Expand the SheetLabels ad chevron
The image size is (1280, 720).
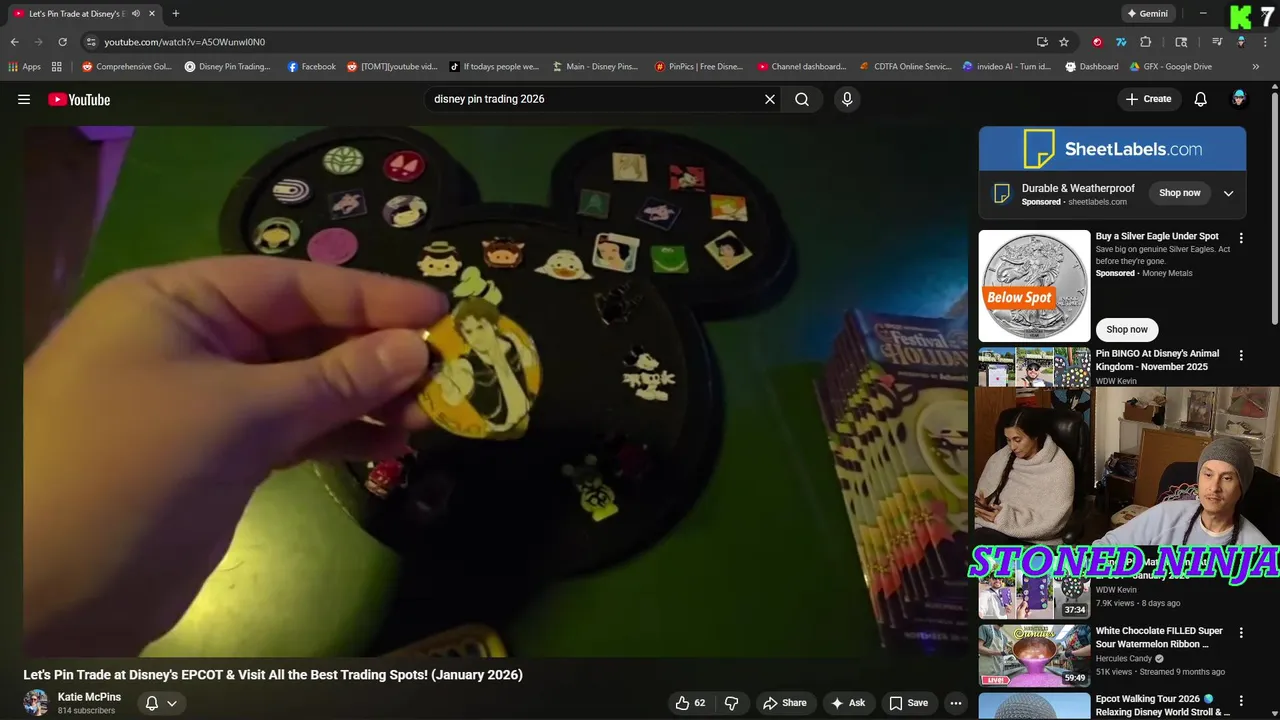coord(1228,193)
